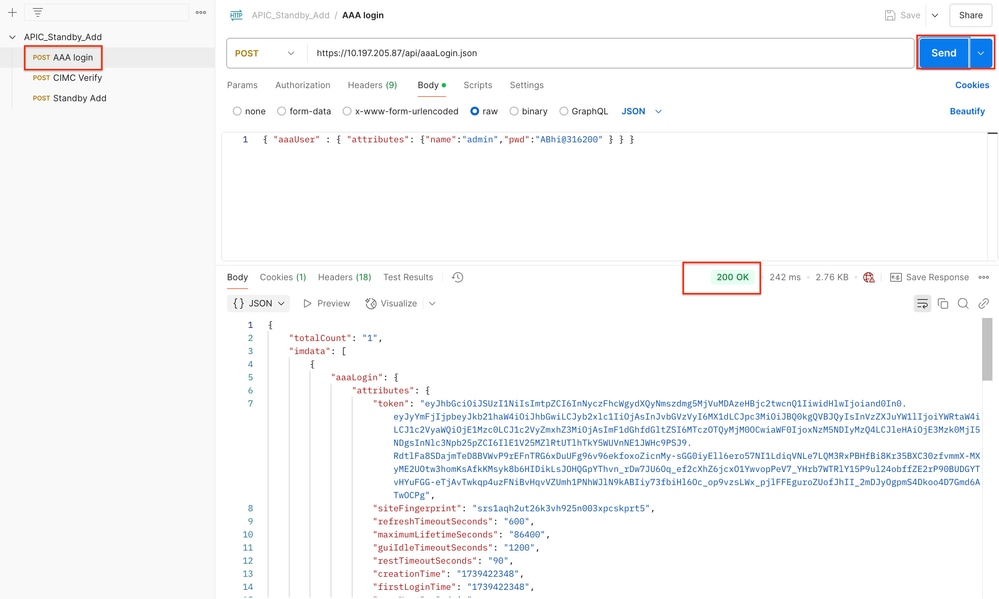Image resolution: width=999 pixels, height=599 pixels.
Task: Switch to the Params tab
Action: point(242,85)
